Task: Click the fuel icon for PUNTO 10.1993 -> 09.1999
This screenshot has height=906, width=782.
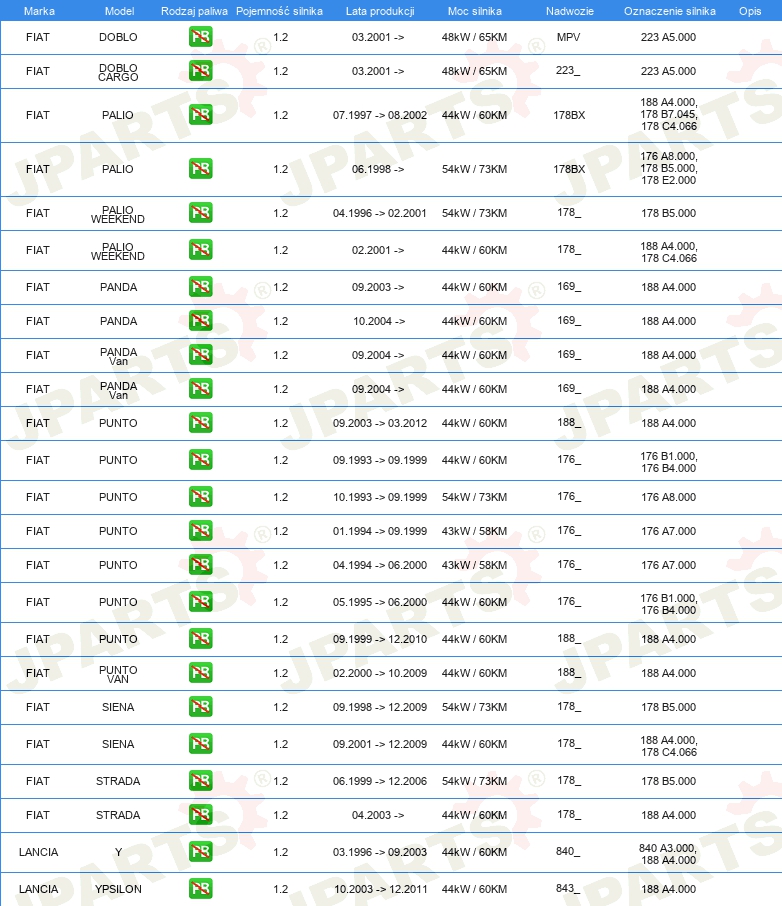Action: [x=201, y=497]
